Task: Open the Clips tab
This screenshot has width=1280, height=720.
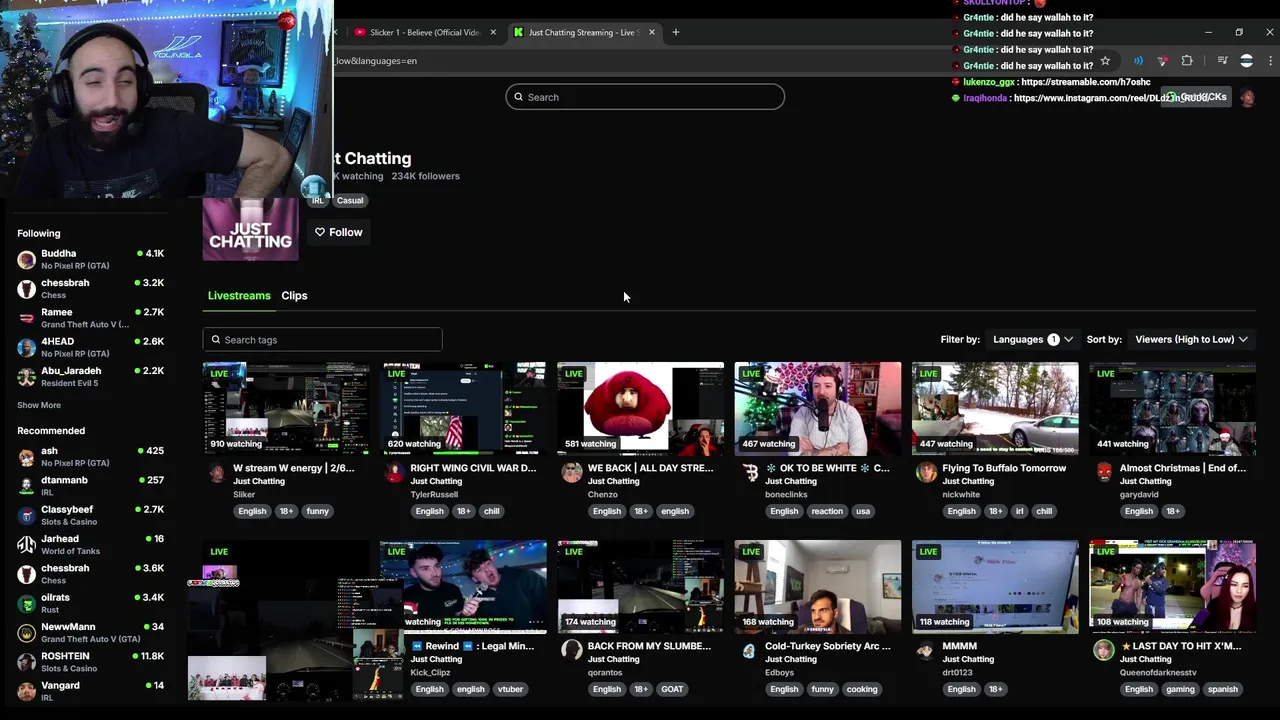Action: (294, 296)
